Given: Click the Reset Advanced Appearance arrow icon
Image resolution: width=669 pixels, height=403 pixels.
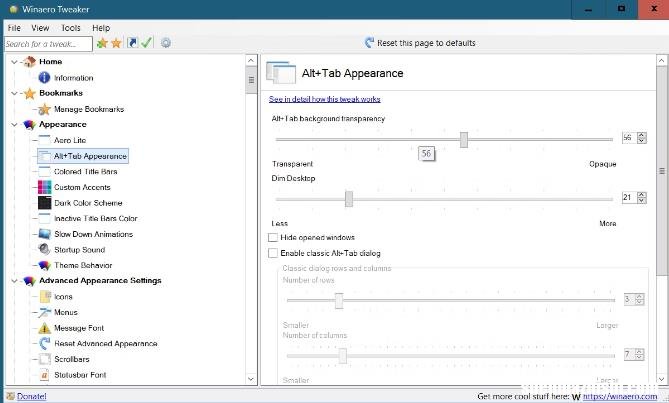Looking at the screenshot, I should (44, 343).
